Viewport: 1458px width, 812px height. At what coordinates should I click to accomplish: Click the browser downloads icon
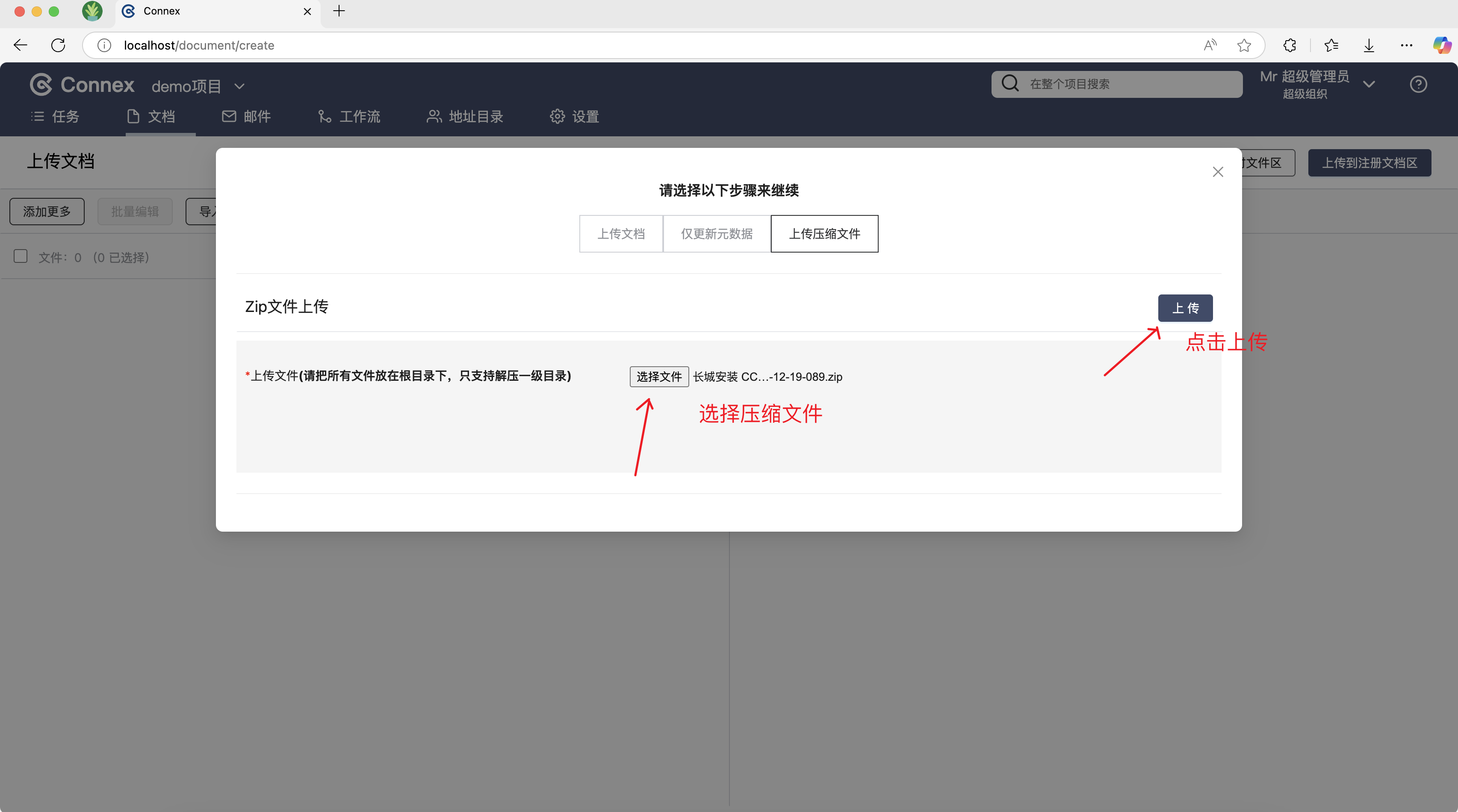pos(1369,45)
